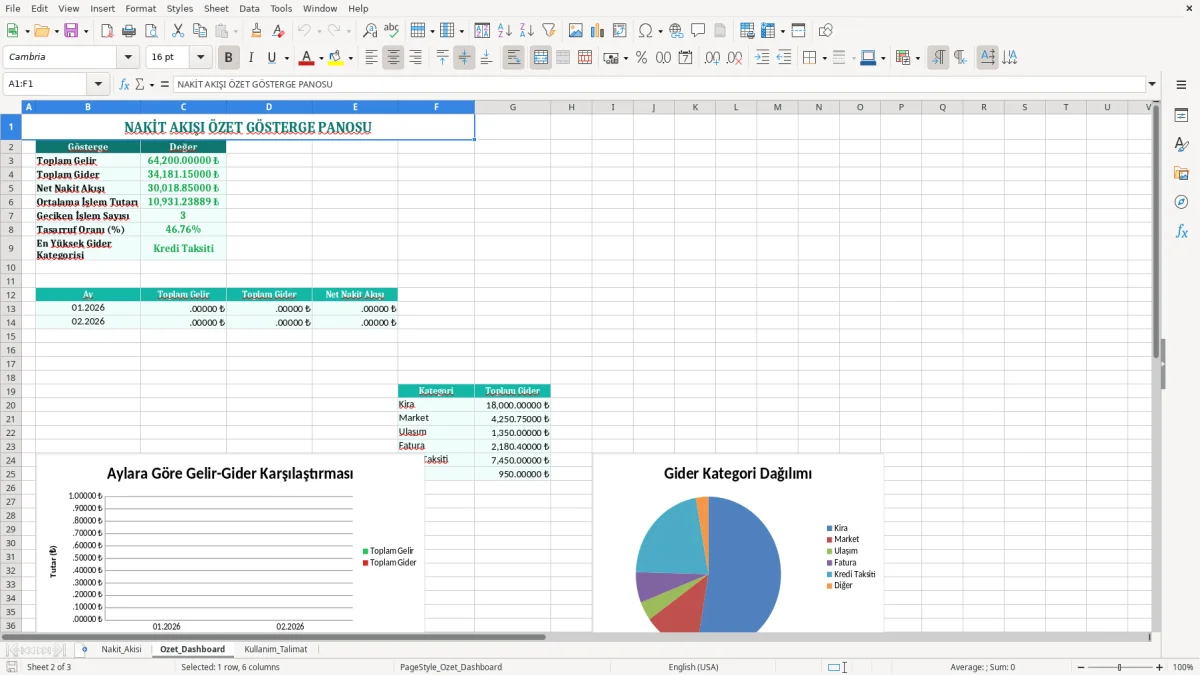Open the sidebar Functions panel

1181,231
